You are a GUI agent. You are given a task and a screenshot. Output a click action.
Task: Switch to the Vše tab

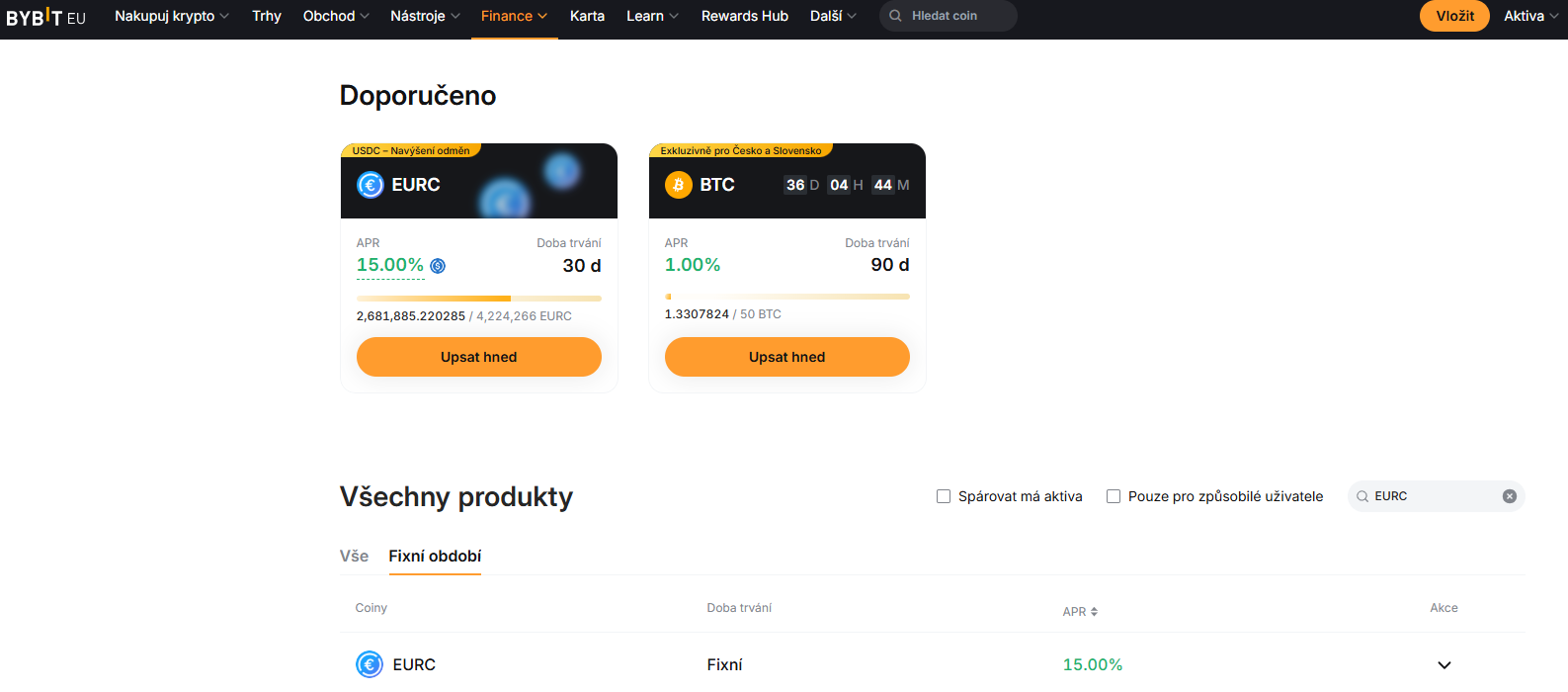[354, 556]
